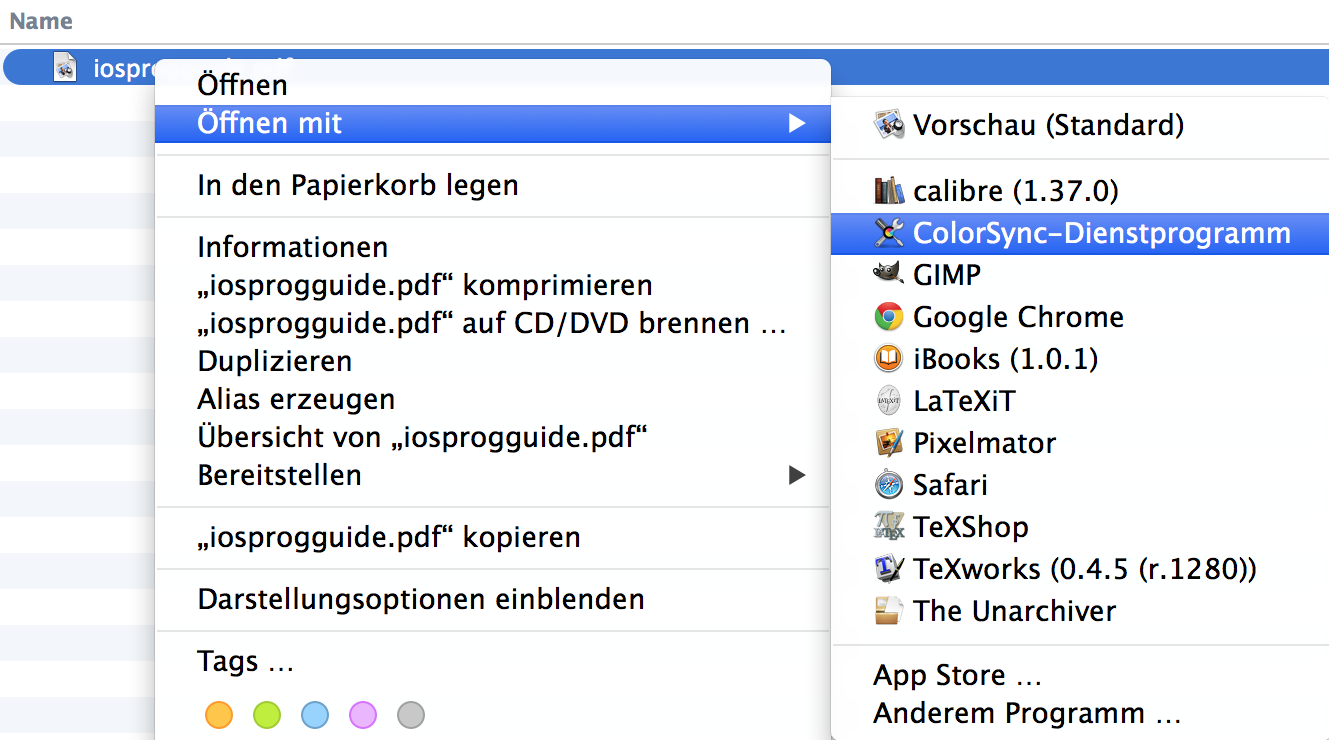The width and height of the screenshot is (1329, 740).
Task: Click the Safari compass icon
Action: (x=889, y=485)
